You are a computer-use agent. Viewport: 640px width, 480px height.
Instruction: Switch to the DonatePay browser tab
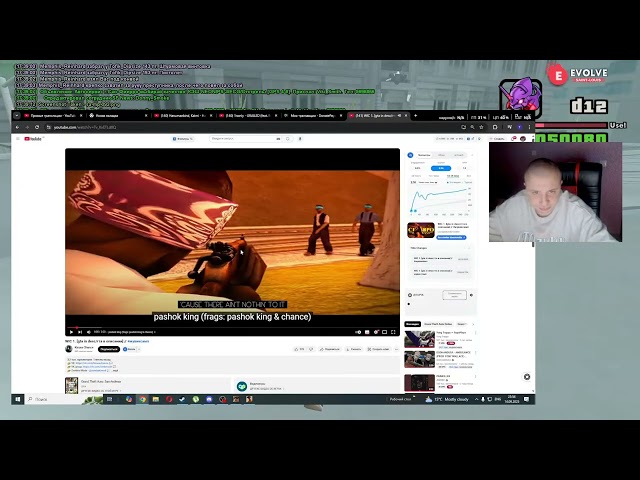[x=312, y=116]
